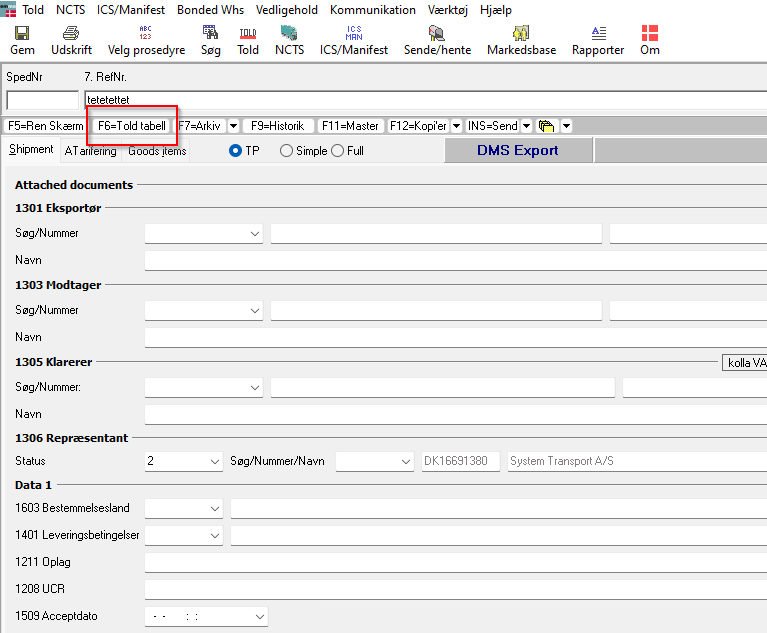Open the 1306 Repræsentant Status dropdown

[x=215, y=462]
